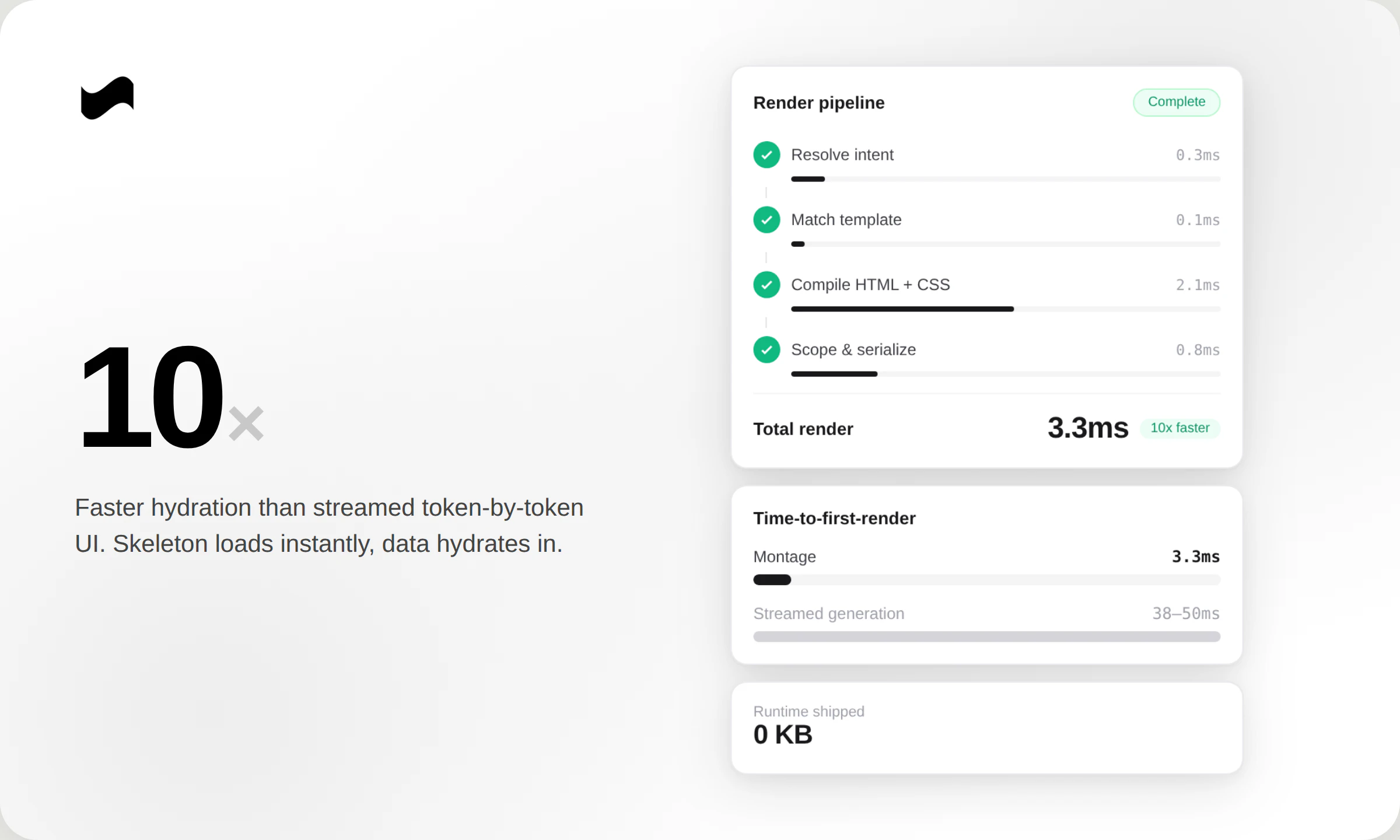This screenshot has width=1400, height=840.
Task: Click the Scope & serialize progress bar
Action: click(x=1006, y=374)
